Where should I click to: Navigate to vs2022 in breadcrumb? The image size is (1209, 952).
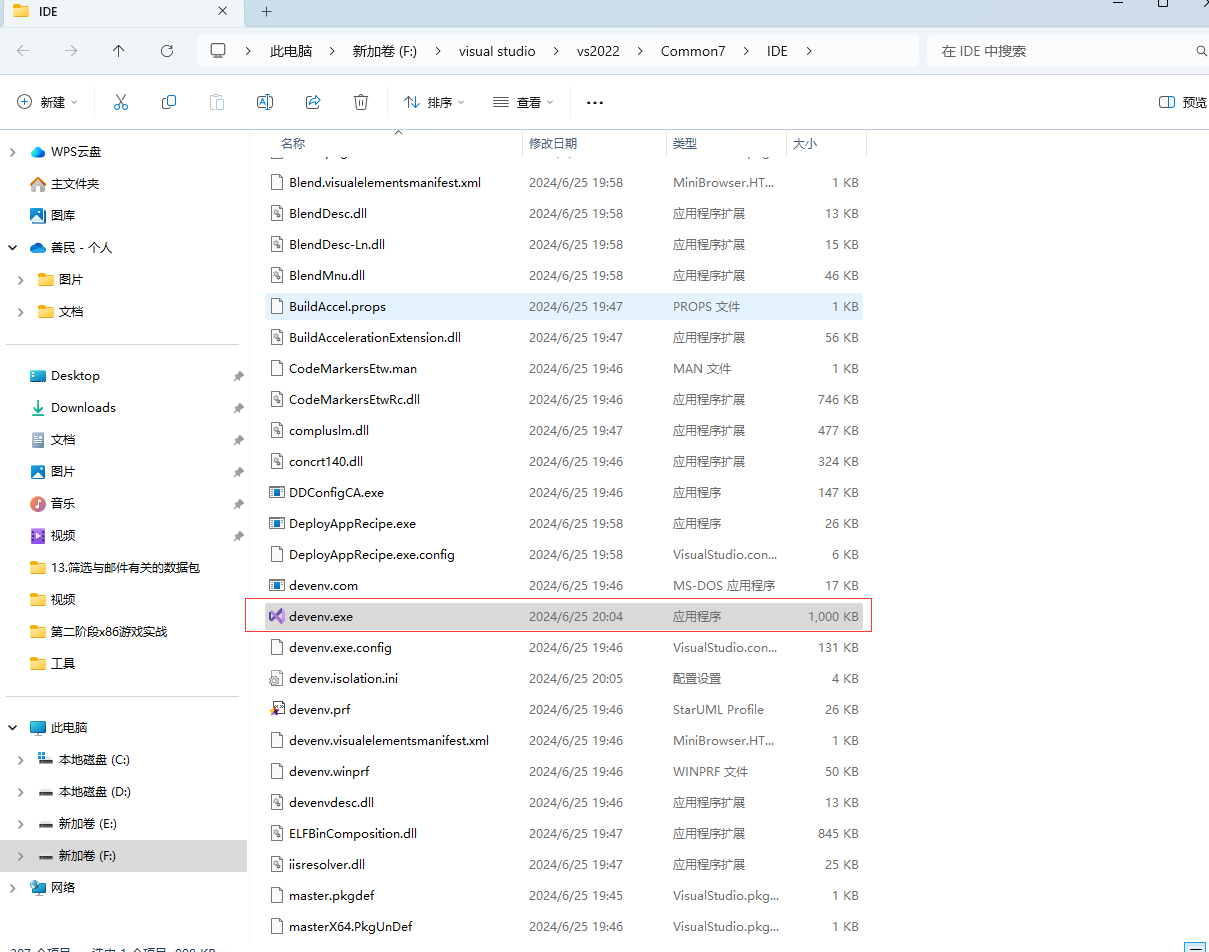pos(598,51)
